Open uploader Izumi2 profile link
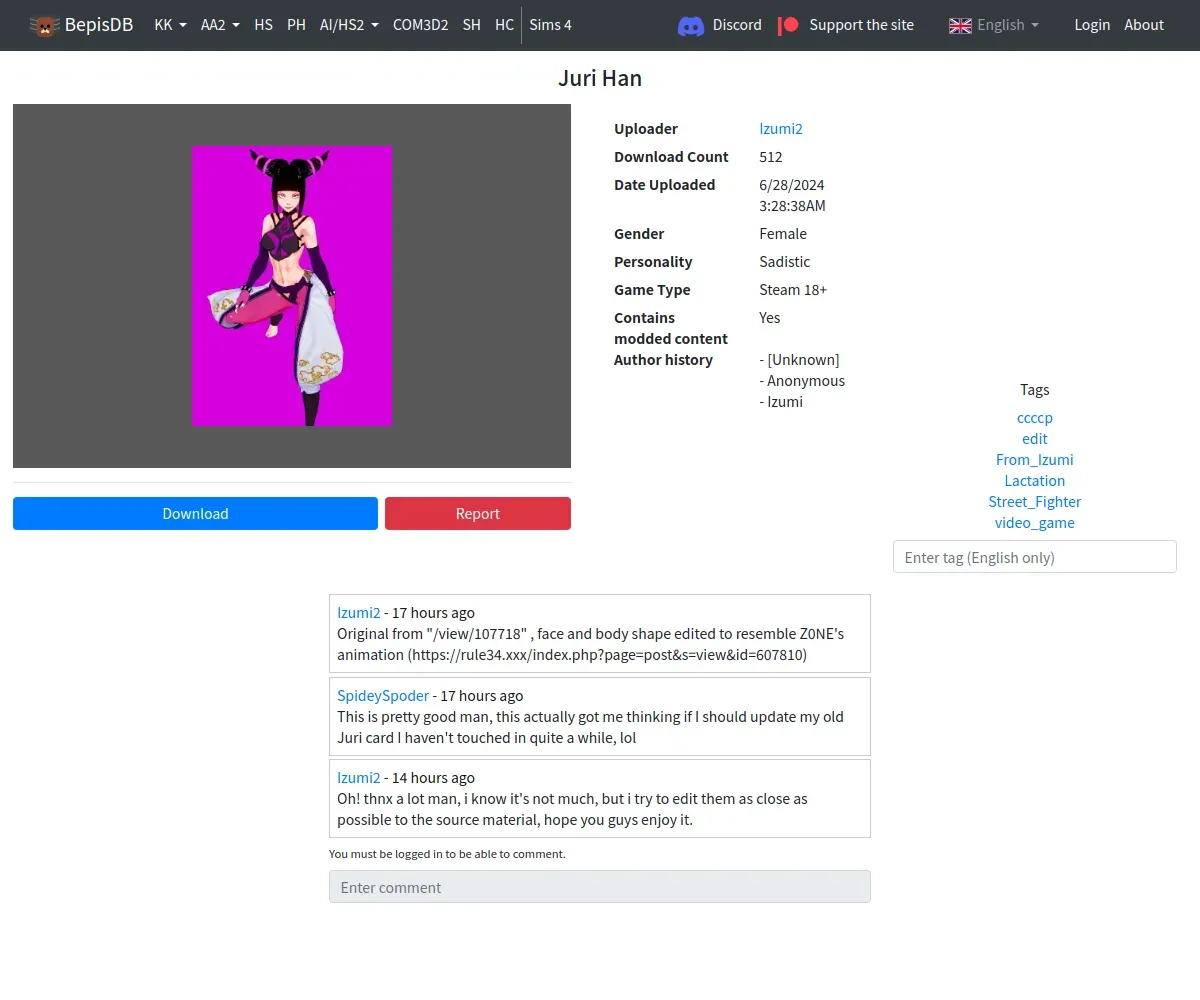This screenshot has width=1200, height=1000. [781, 129]
